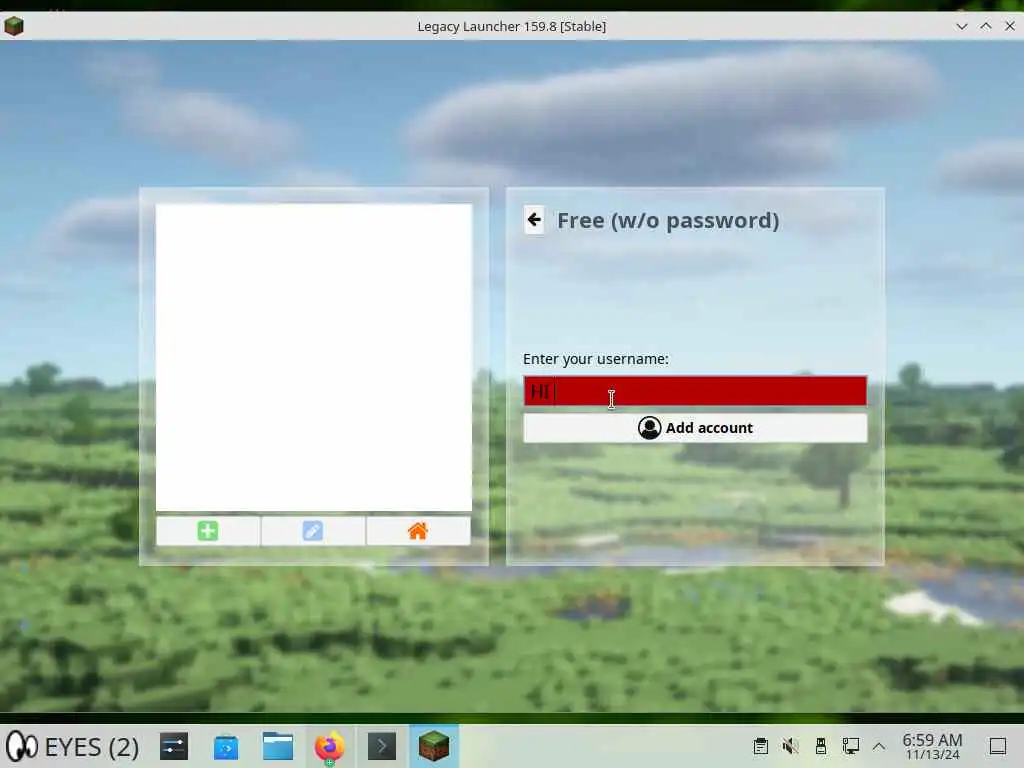Viewport: 1024px width, 768px height.
Task: Minimize the Legacy Launcher window
Action: tap(961, 26)
